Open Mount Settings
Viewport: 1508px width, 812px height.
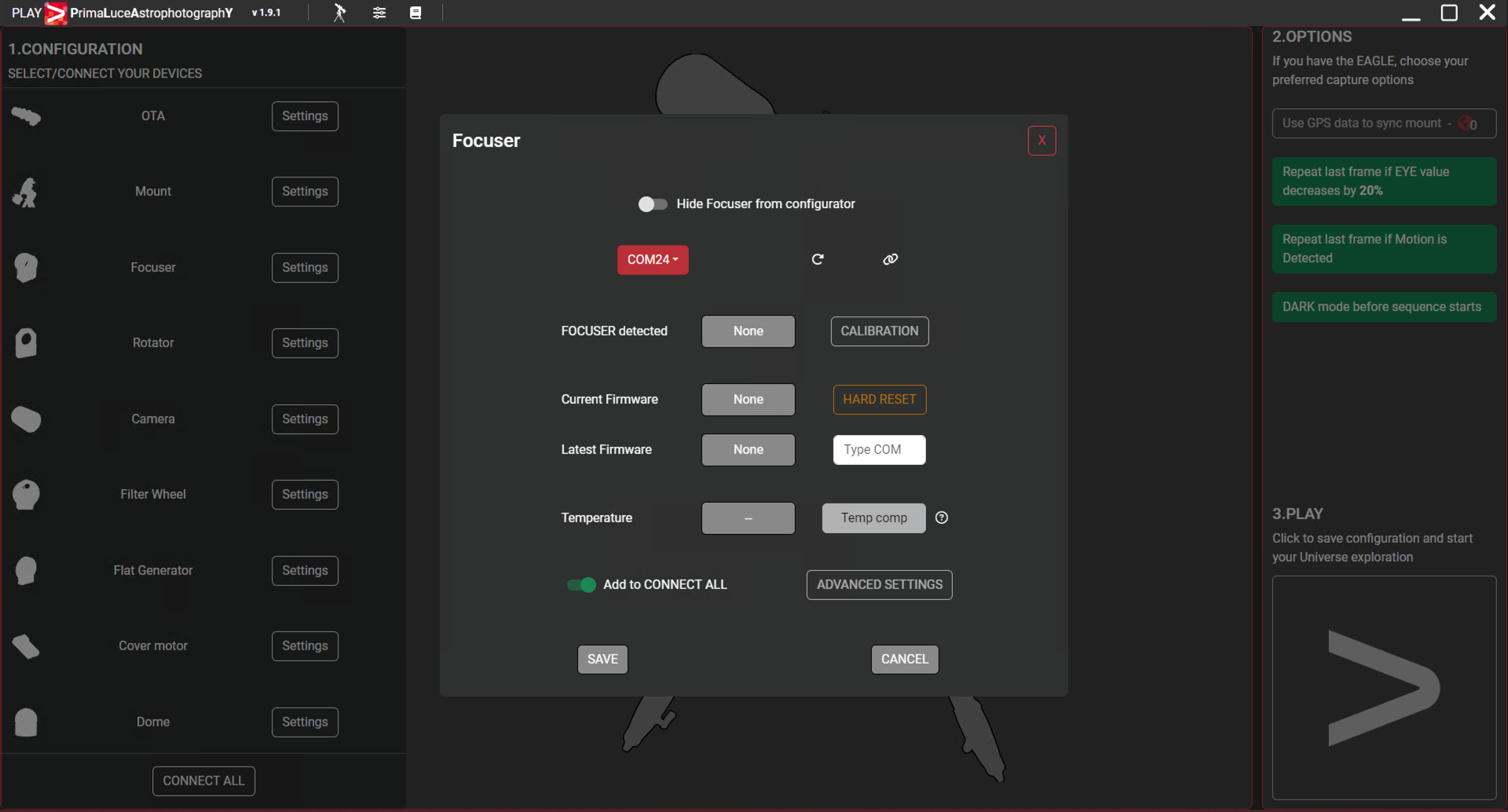point(305,192)
